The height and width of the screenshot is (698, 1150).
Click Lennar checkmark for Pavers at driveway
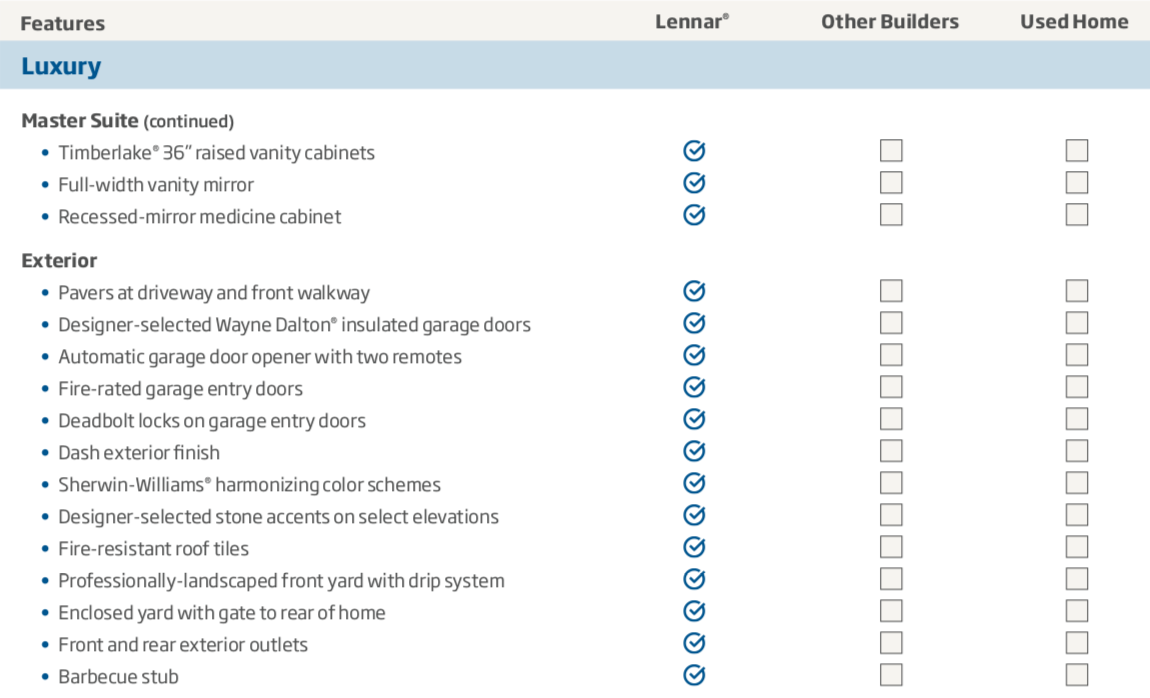point(694,291)
